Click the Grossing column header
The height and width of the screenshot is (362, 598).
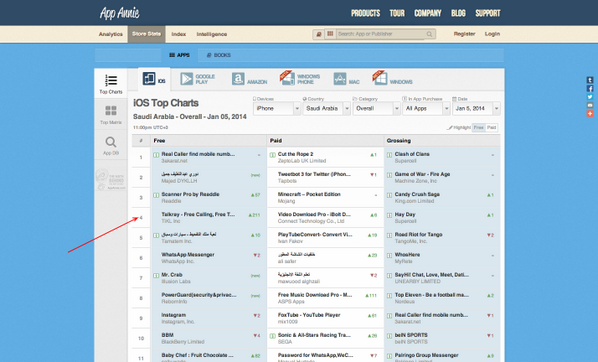click(x=399, y=141)
